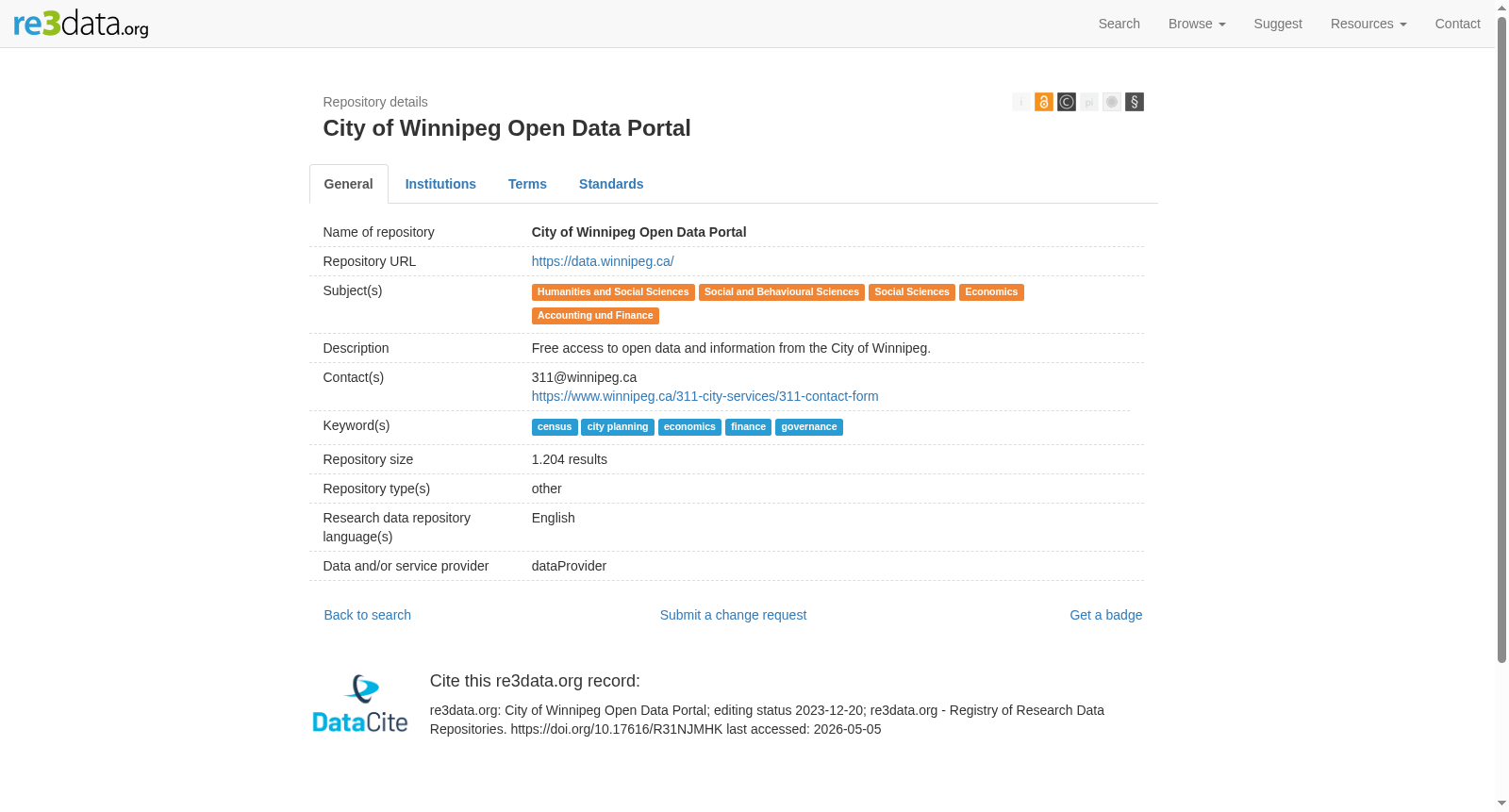
Task: Open the 311 contact form link
Action: [705, 396]
